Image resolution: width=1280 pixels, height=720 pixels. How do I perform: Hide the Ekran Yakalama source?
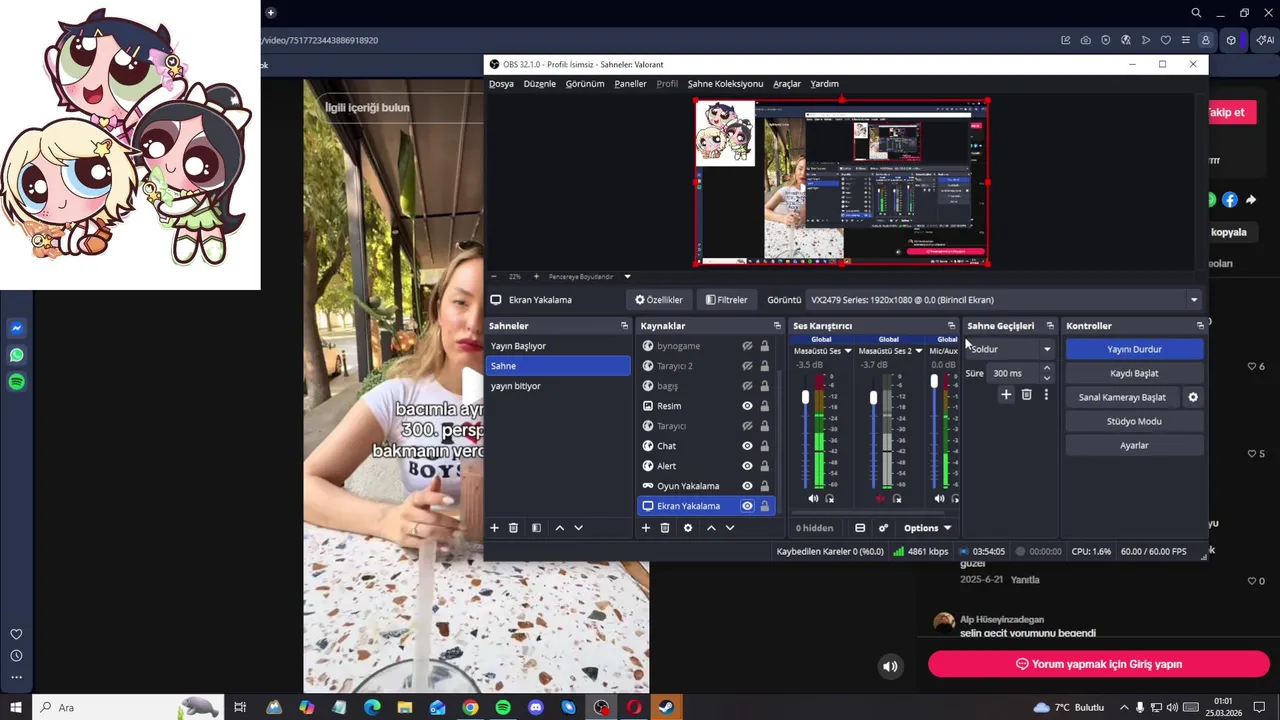(x=747, y=506)
